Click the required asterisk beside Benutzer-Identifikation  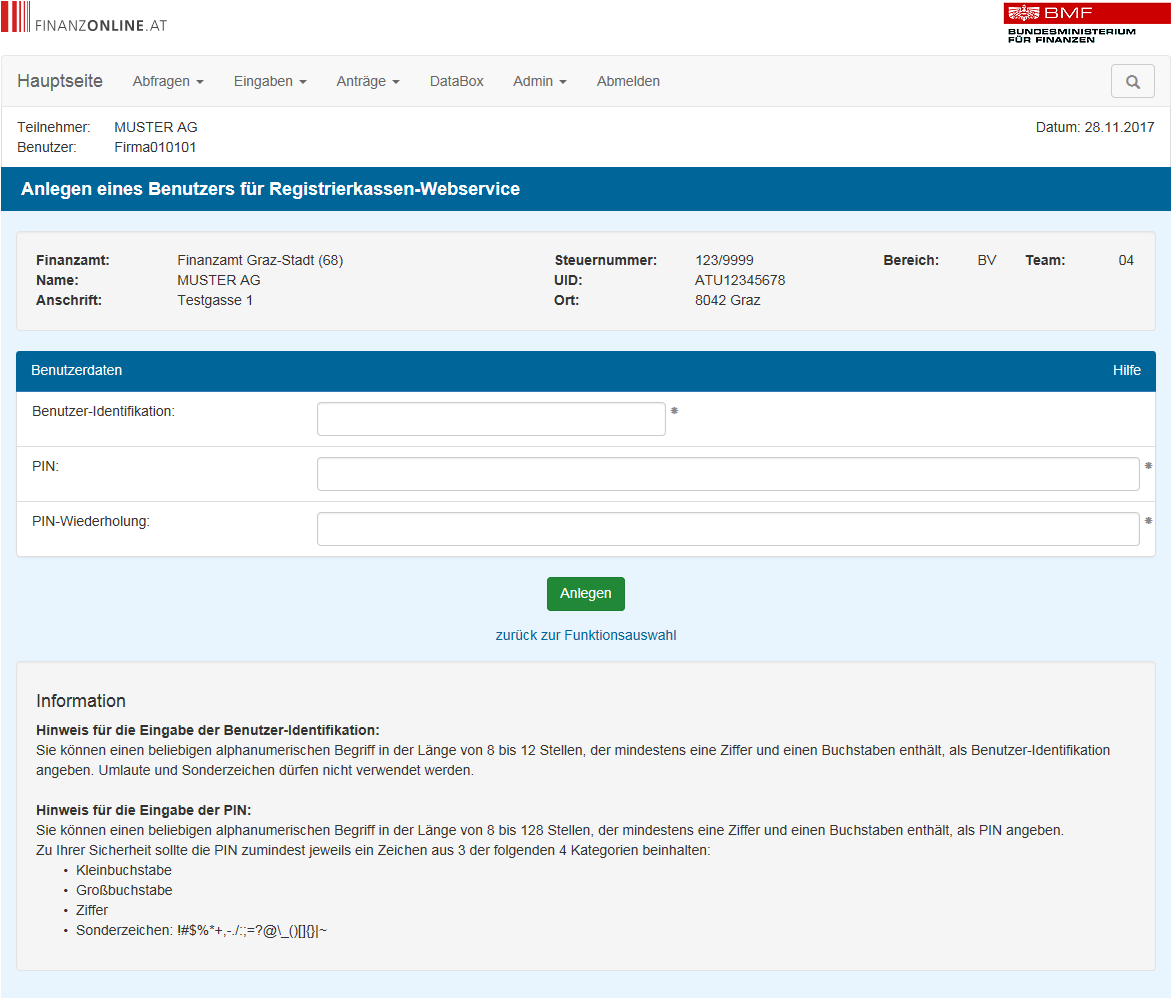674,410
